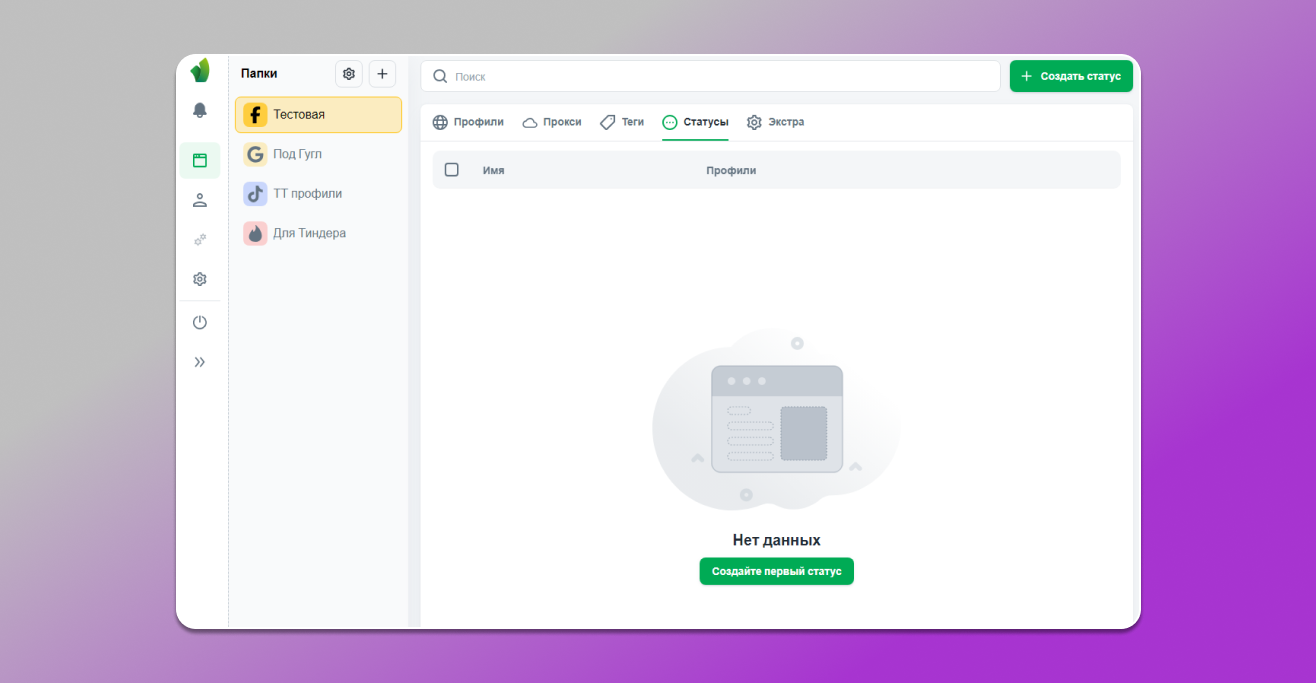The image size is (1316, 683).
Task: Switch to the Теги tab
Action: 622,122
